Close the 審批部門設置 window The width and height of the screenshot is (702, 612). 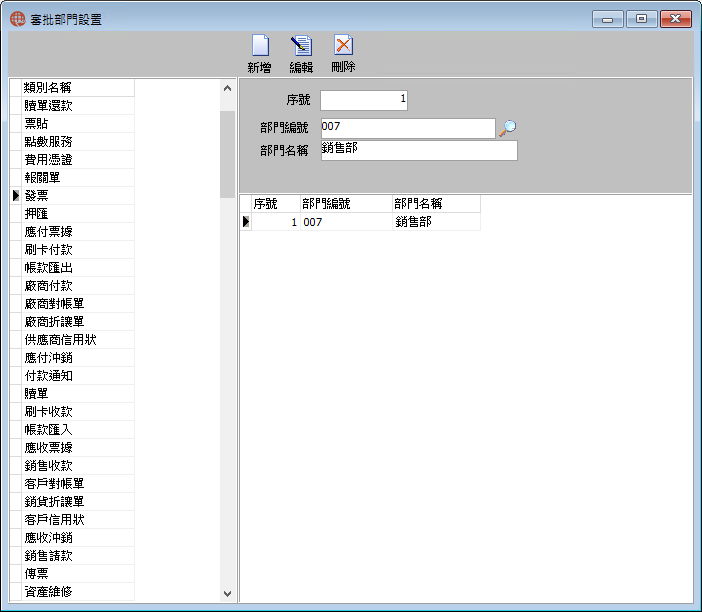[x=676, y=19]
